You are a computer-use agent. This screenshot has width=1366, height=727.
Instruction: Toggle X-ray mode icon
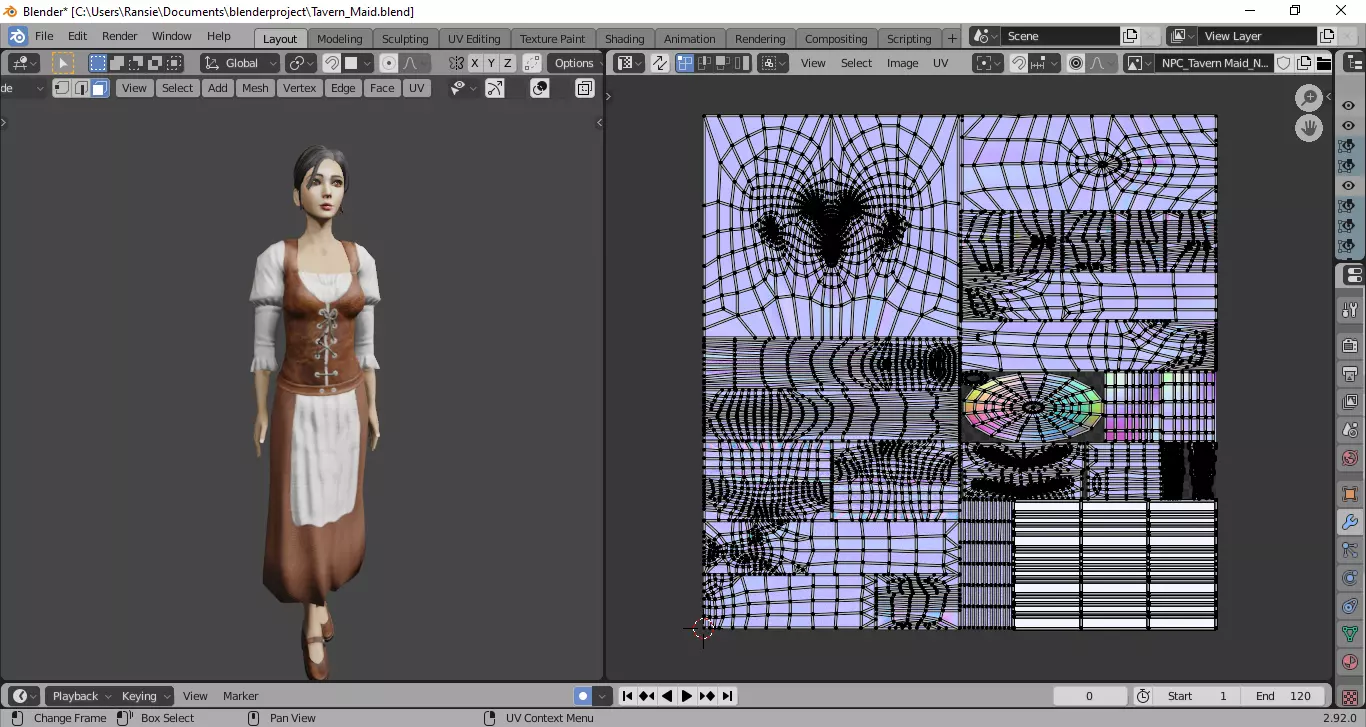click(x=585, y=88)
